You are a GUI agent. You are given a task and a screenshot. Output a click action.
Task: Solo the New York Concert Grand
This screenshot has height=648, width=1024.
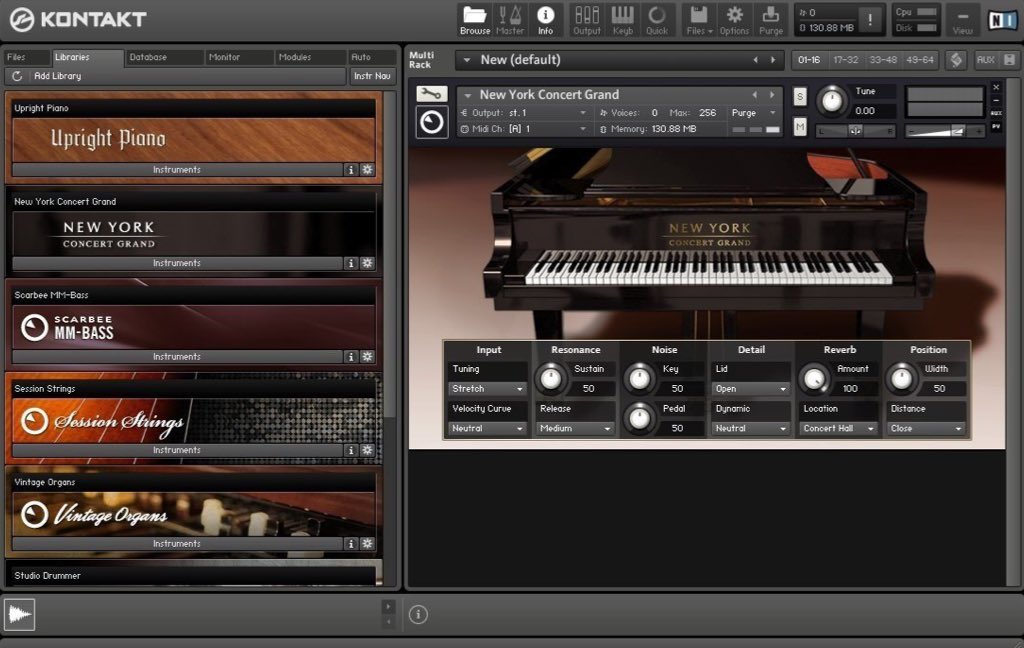tap(800, 96)
